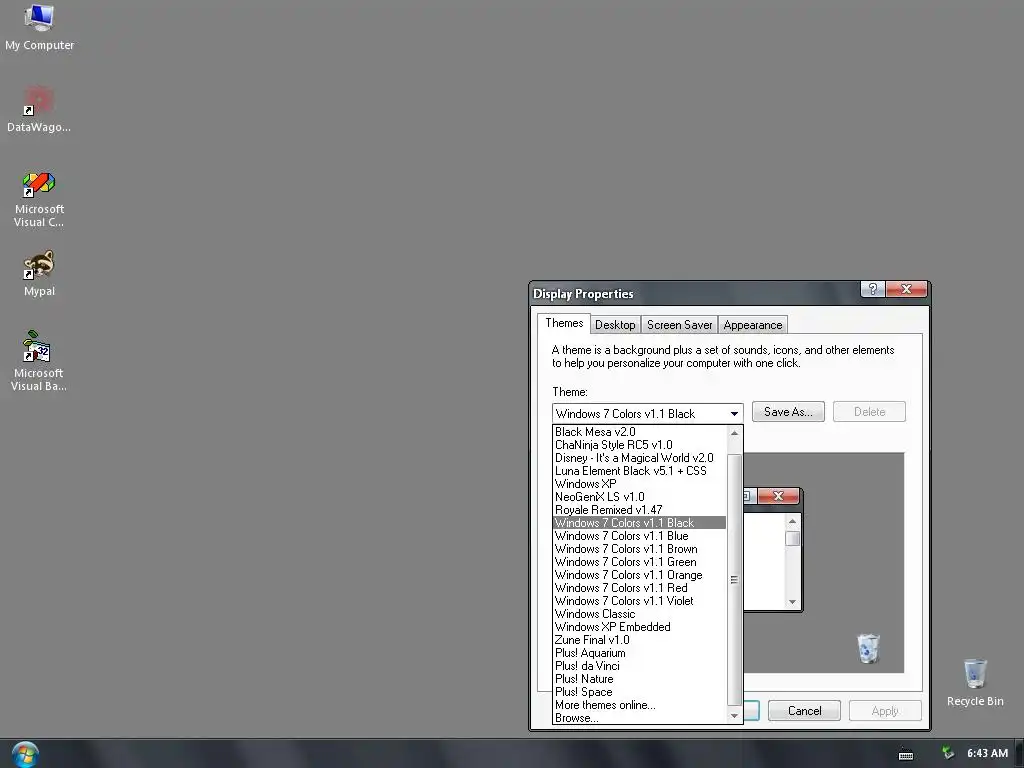
Task: Select the Windows XP theme entry
Action: coord(639,484)
